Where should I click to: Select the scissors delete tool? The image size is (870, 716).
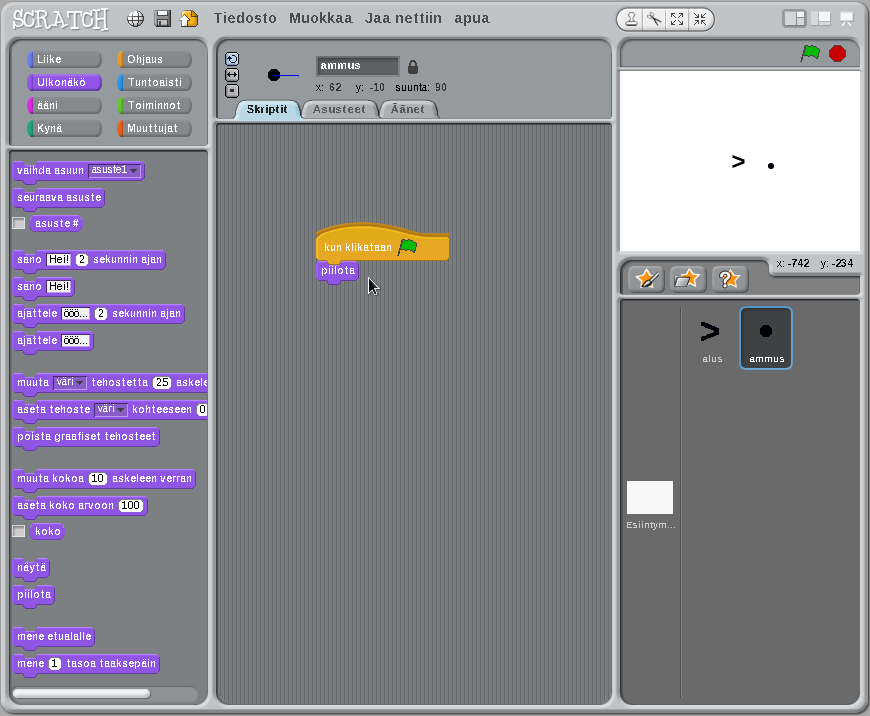point(654,19)
